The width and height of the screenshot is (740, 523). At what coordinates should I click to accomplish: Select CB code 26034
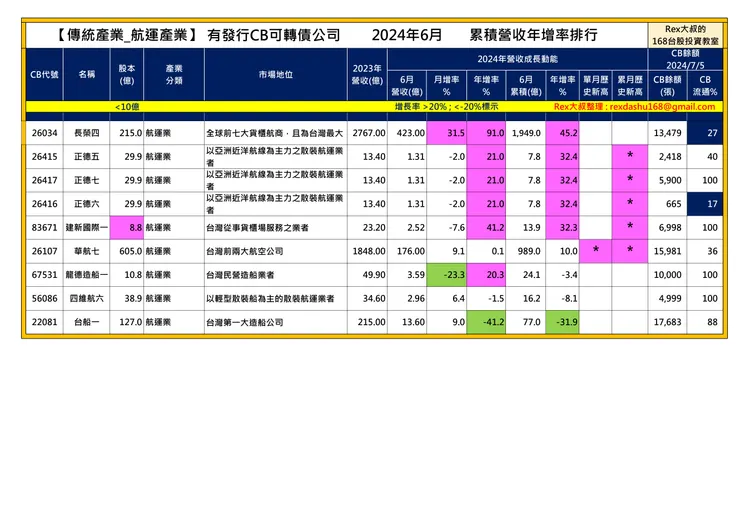44,133
